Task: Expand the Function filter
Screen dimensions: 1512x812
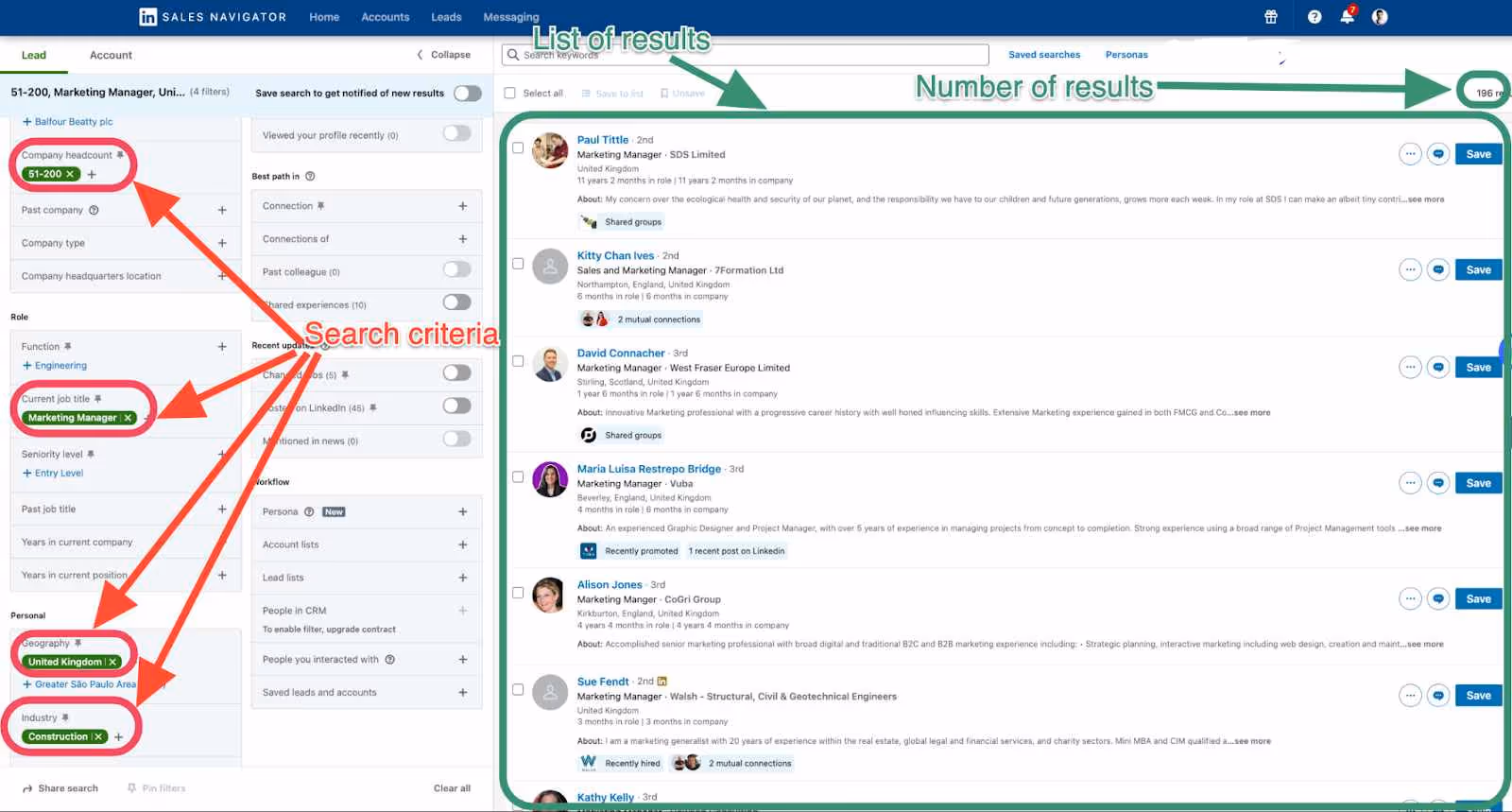Action: pyautogui.click(x=222, y=347)
